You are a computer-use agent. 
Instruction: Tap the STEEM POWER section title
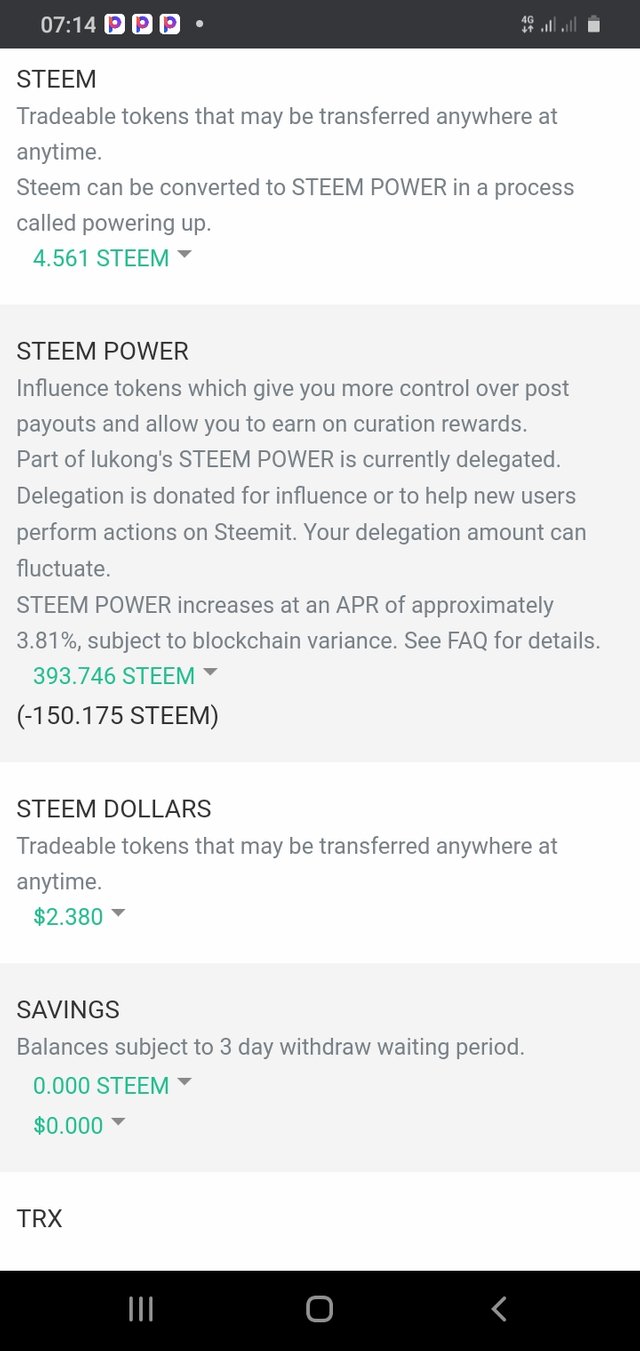[102, 351]
